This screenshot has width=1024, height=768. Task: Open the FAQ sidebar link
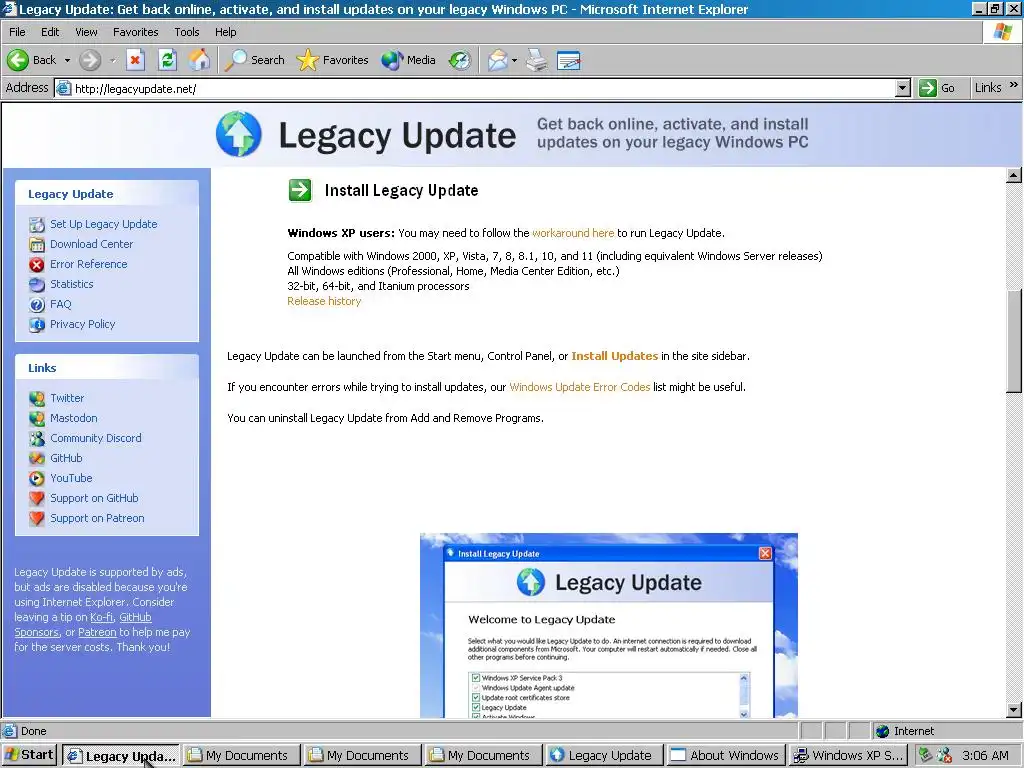(x=61, y=304)
